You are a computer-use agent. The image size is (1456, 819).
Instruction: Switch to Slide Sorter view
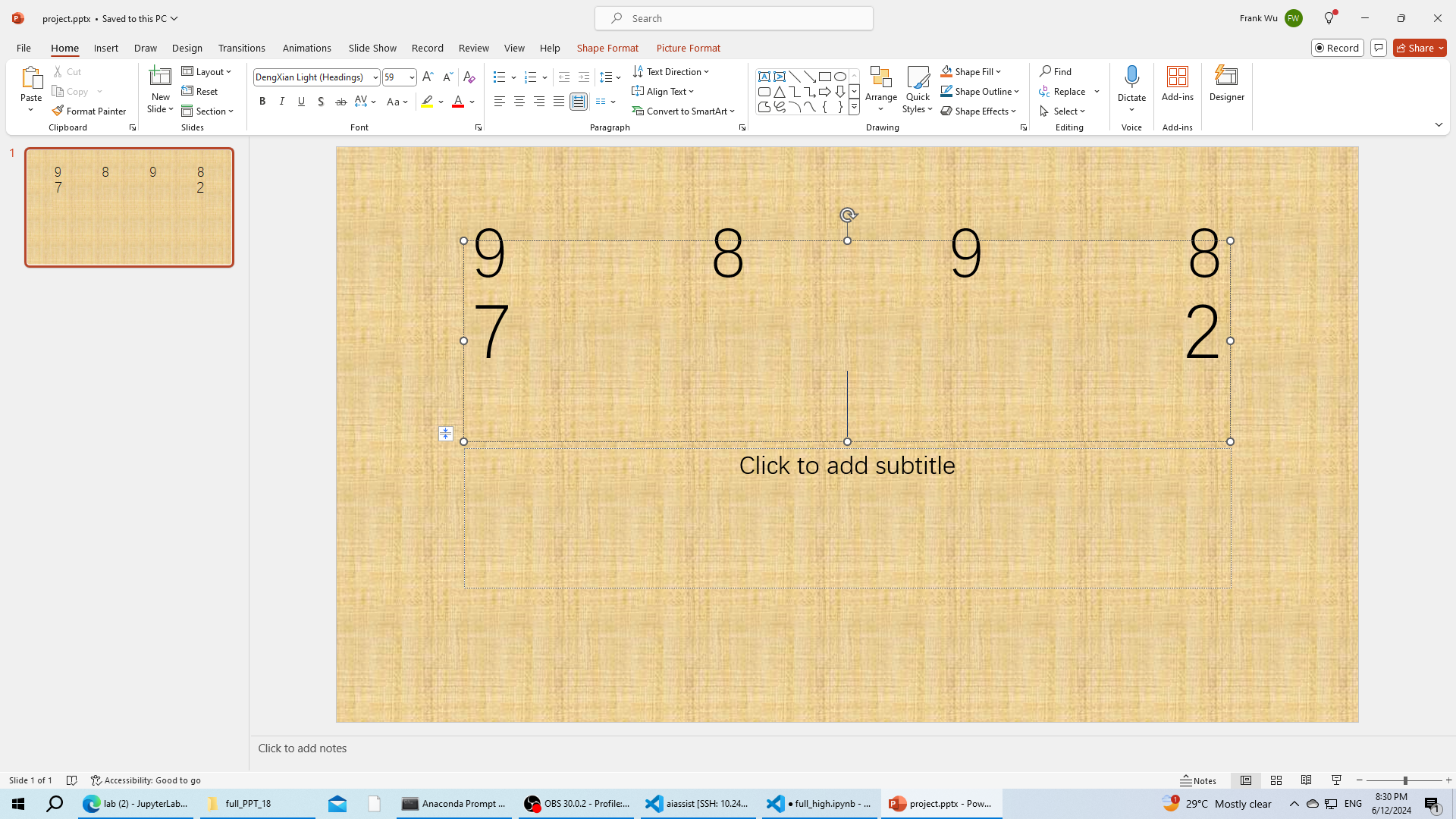pos(1276,780)
